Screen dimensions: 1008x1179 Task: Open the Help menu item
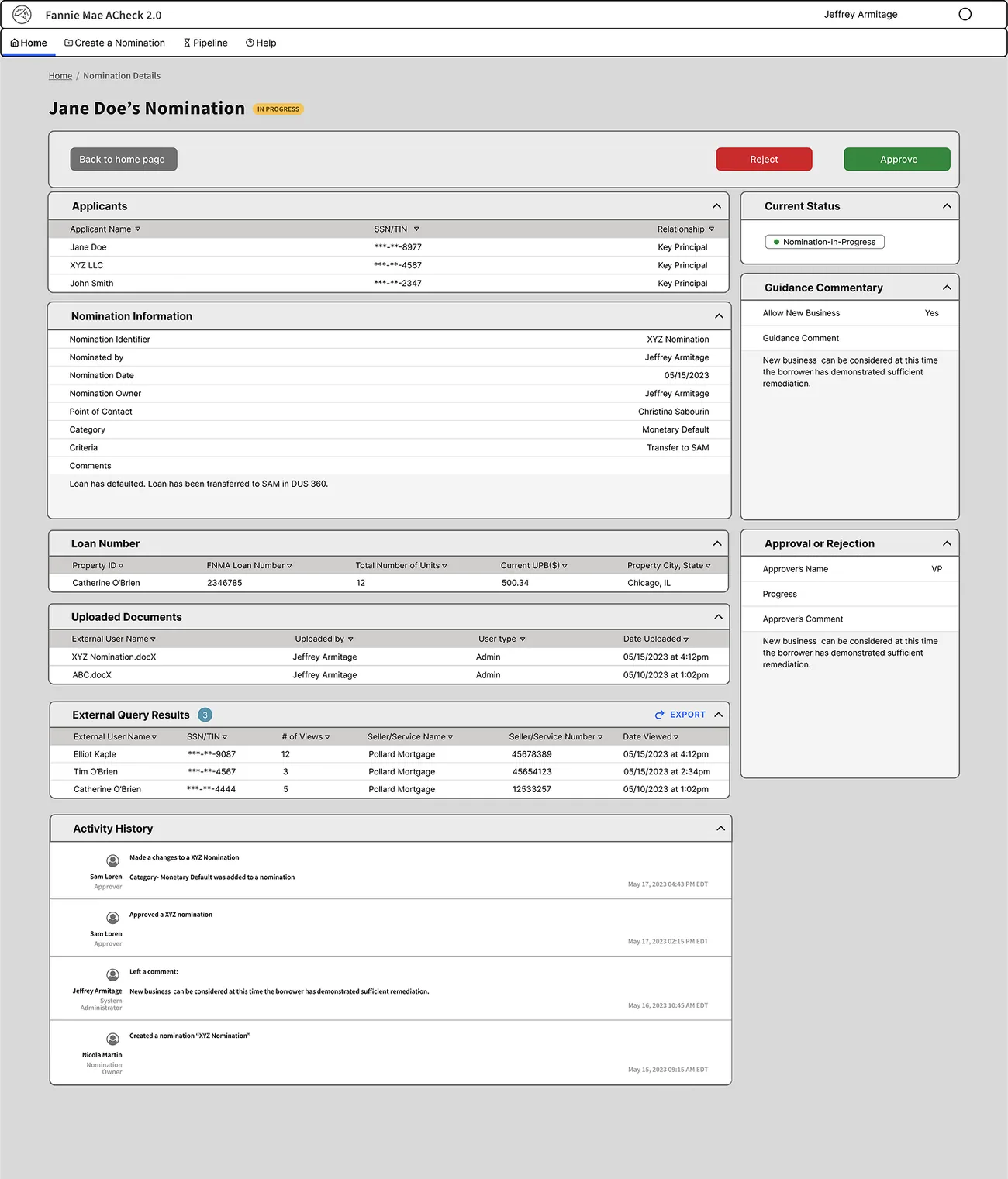pos(261,43)
